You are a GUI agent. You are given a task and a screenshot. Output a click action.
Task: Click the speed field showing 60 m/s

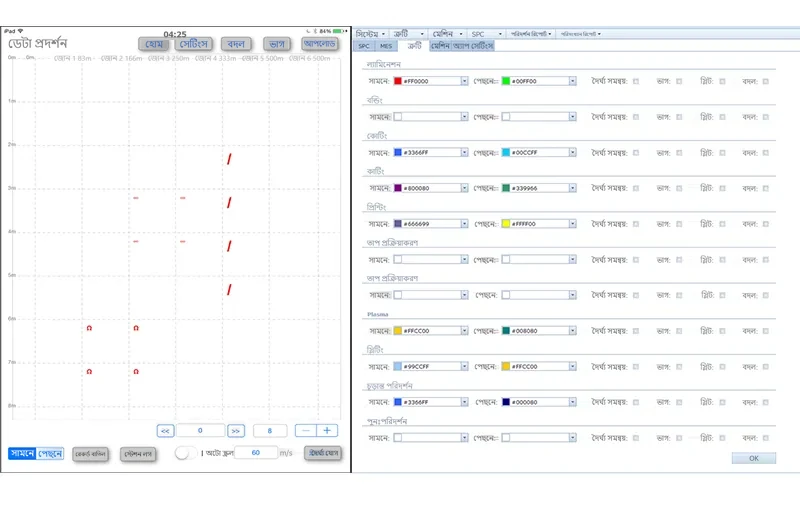[x=256, y=452]
